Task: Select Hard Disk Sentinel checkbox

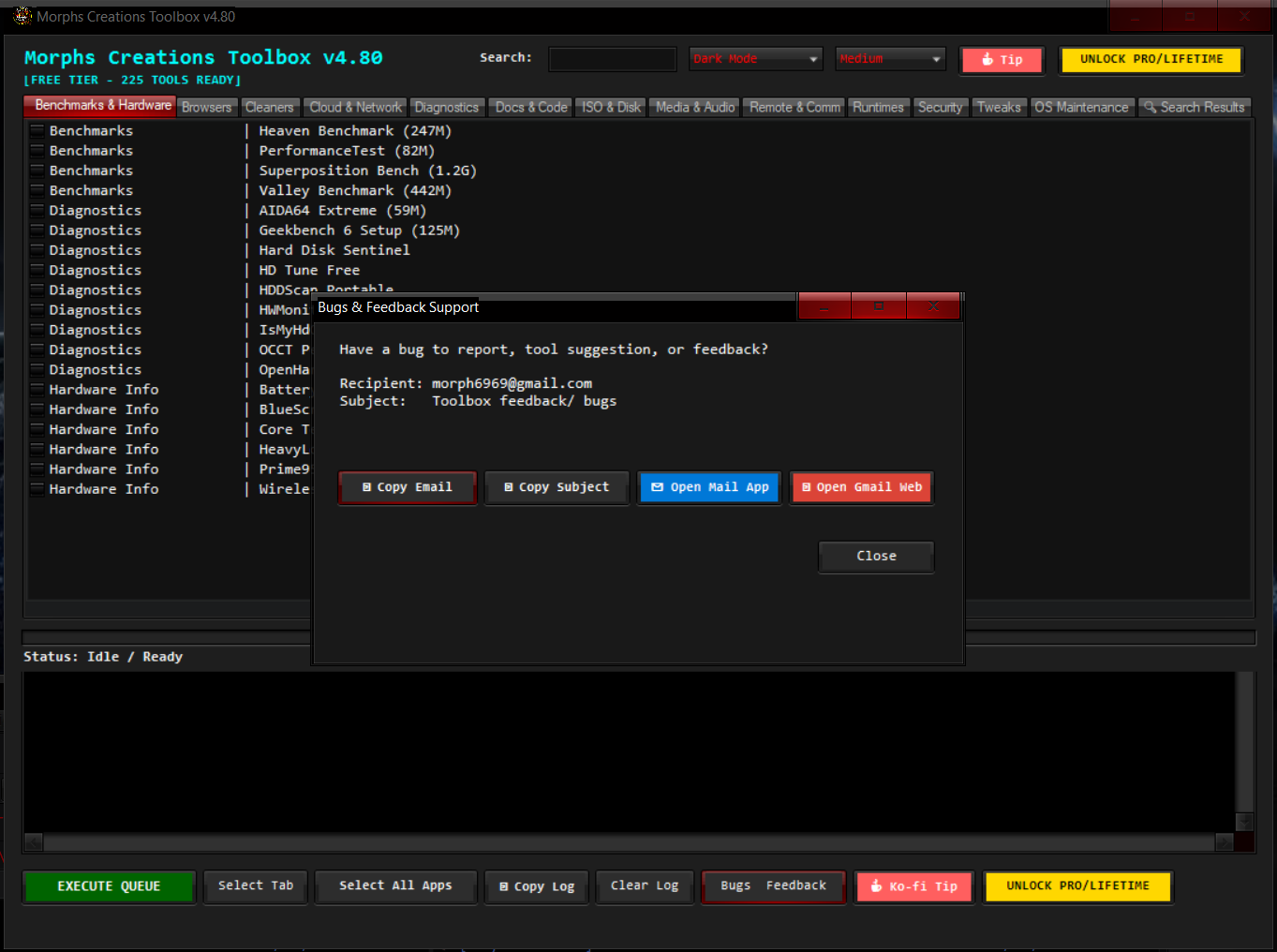Action: click(x=37, y=250)
